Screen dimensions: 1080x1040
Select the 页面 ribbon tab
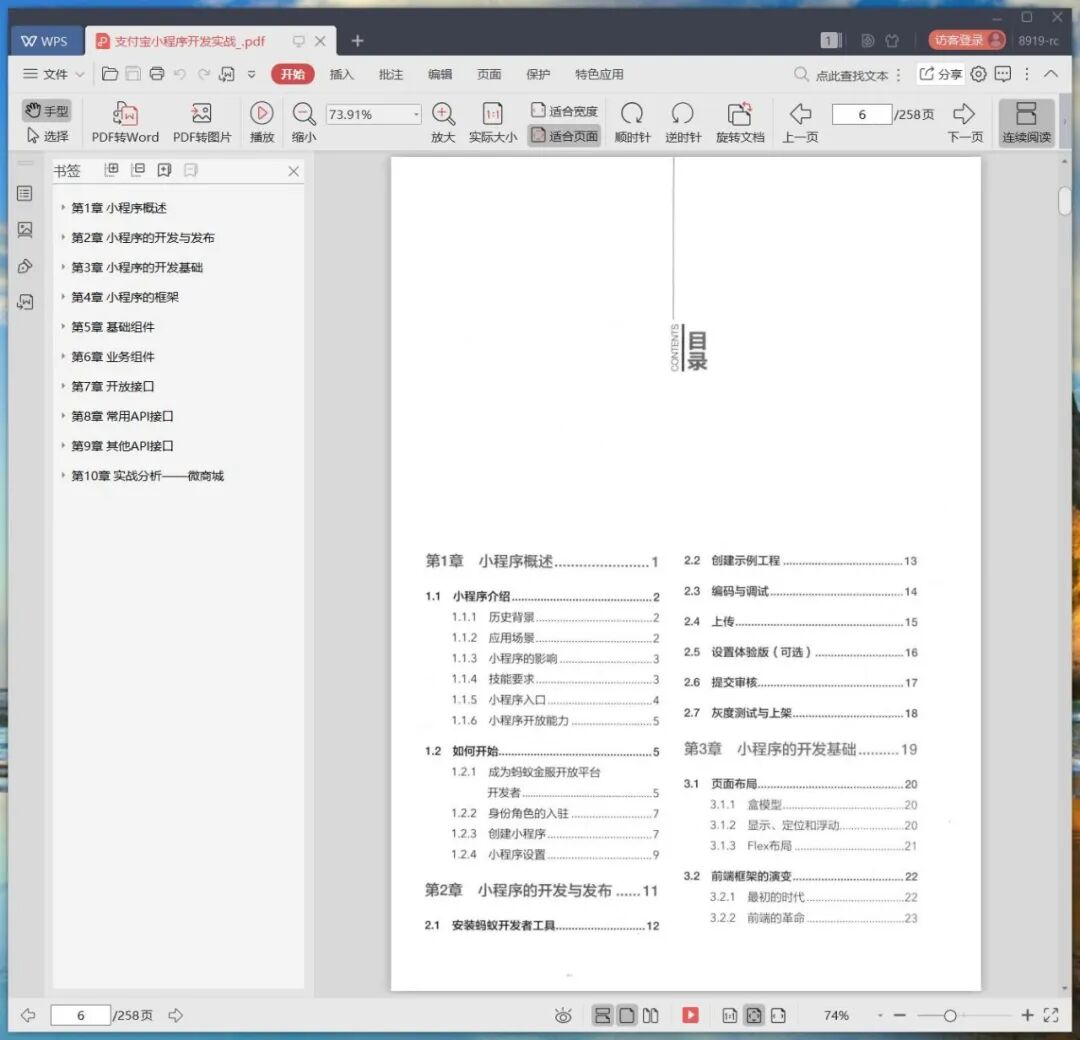(489, 74)
